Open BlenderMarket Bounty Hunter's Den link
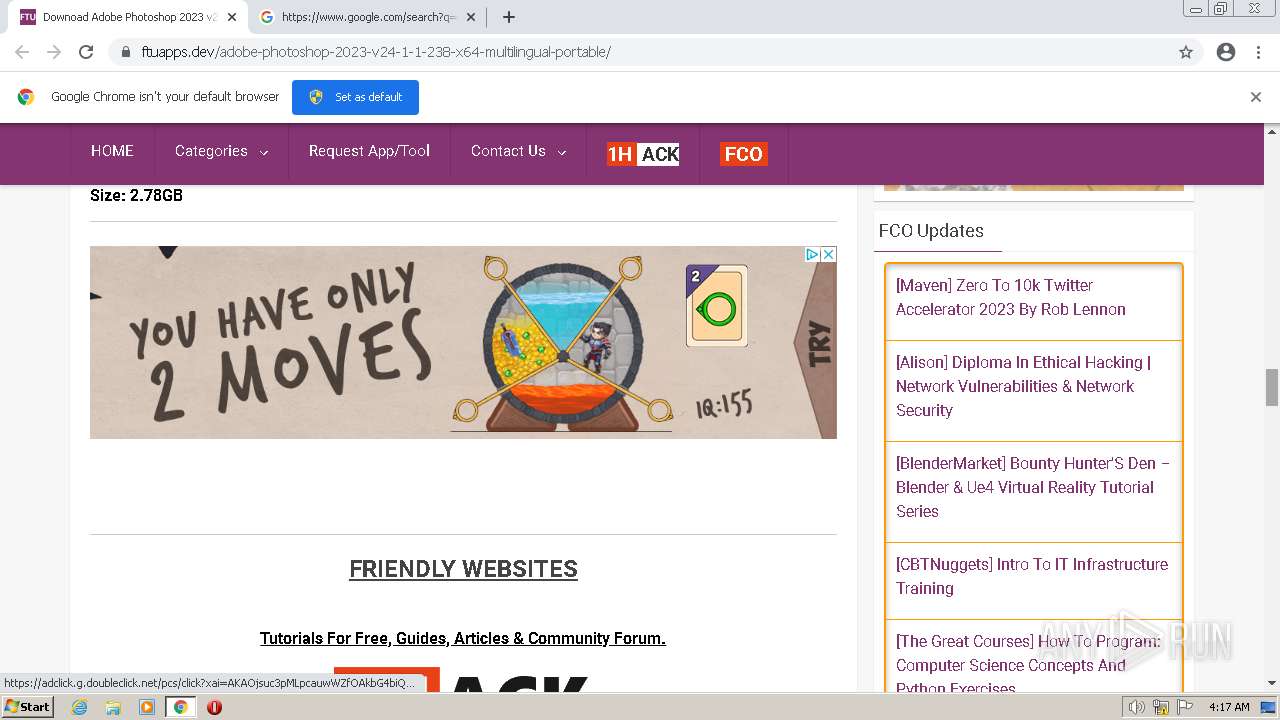The height and width of the screenshot is (720, 1280). [1032, 487]
